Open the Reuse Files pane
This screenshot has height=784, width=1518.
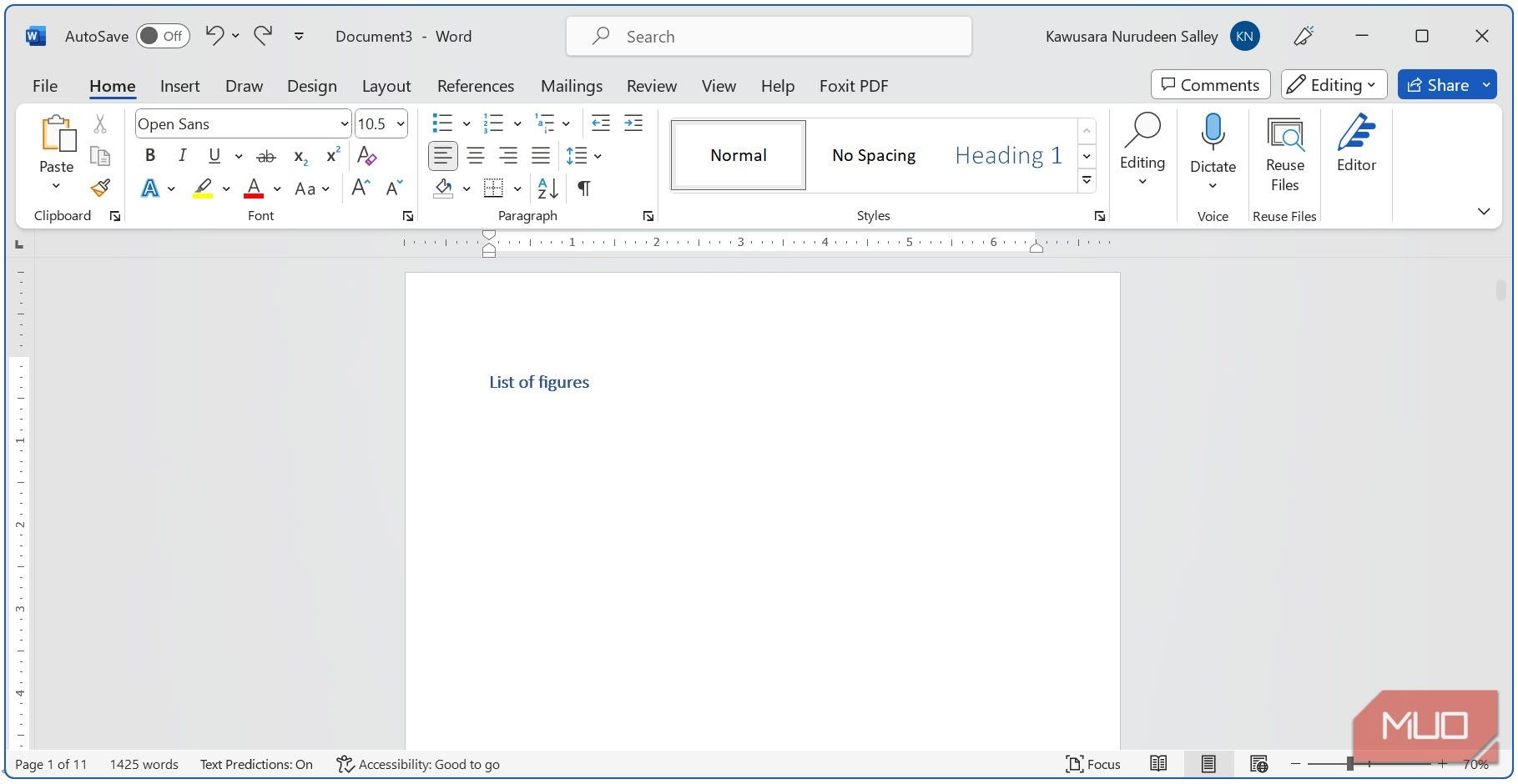pyautogui.click(x=1284, y=155)
